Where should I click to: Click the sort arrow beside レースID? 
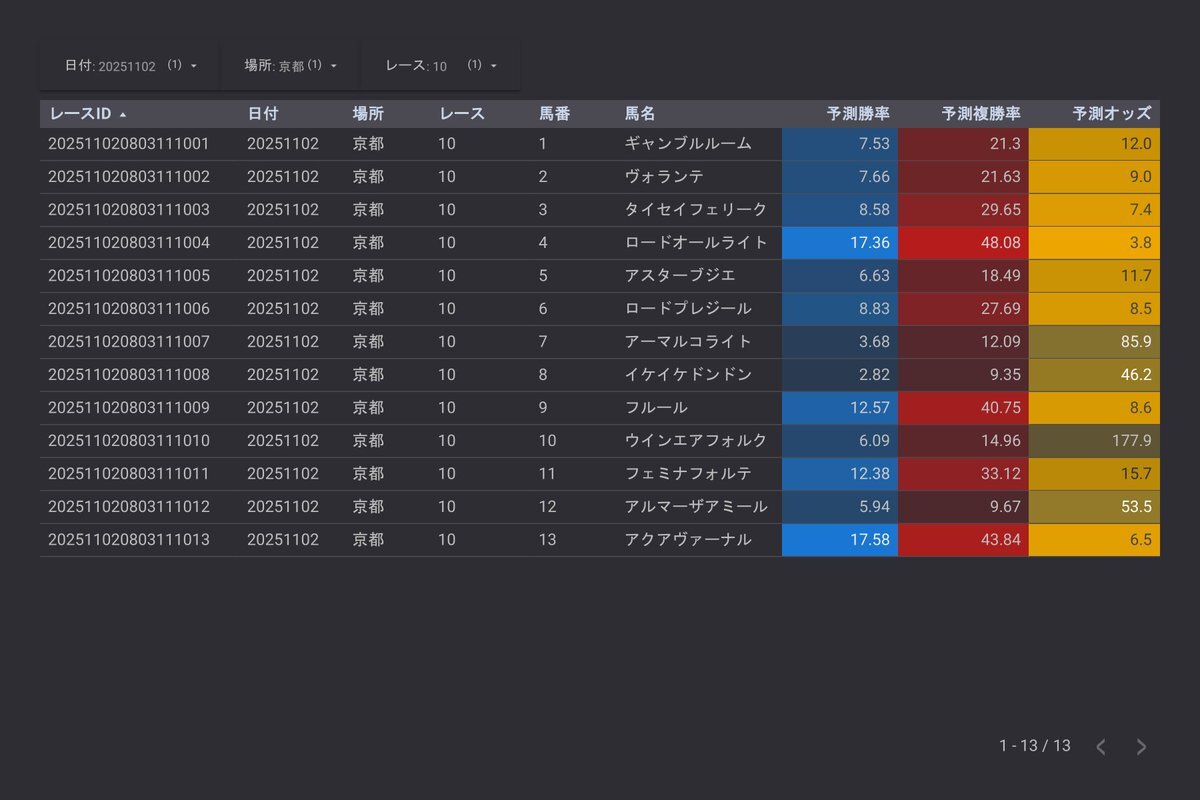pos(123,115)
